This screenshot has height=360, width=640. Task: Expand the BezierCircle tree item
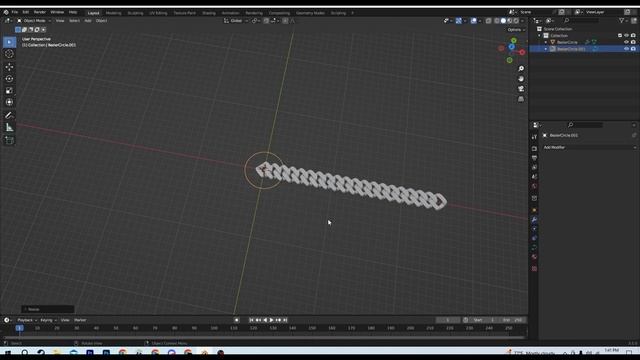[x=546, y=42]
